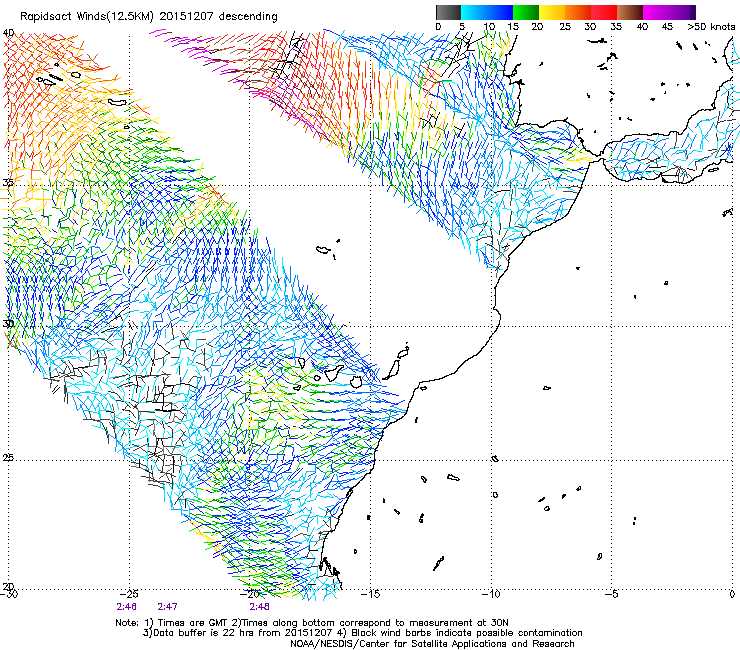Screen dimensions: 740x650
Task: Click longitude axis label '0' at bottom right
Action: (x=732, y=594)
